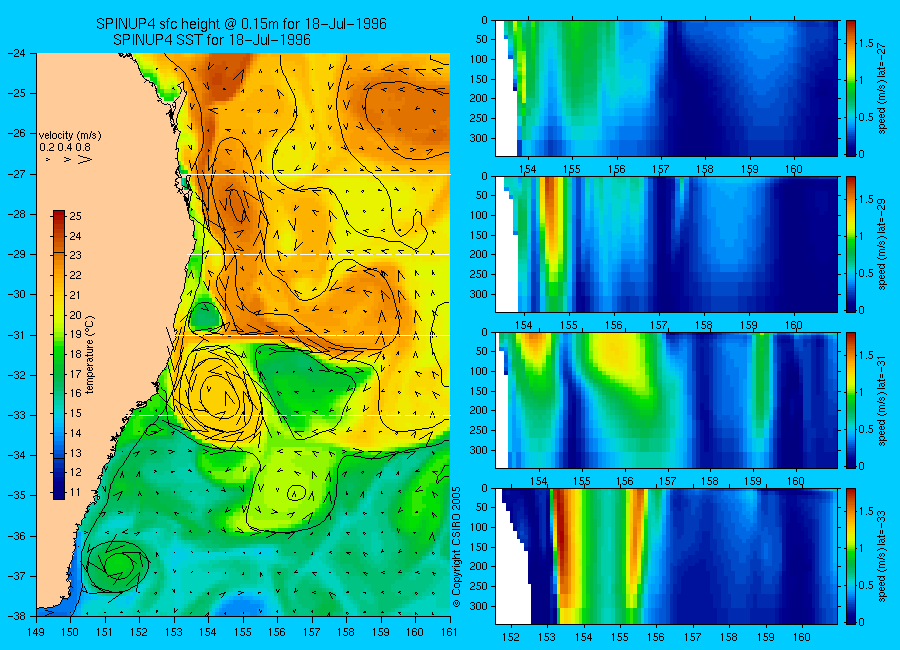Click the '25' tick on the temperature colorbar
Viewport: 900px width, 650px height.
tap(76, 216)
